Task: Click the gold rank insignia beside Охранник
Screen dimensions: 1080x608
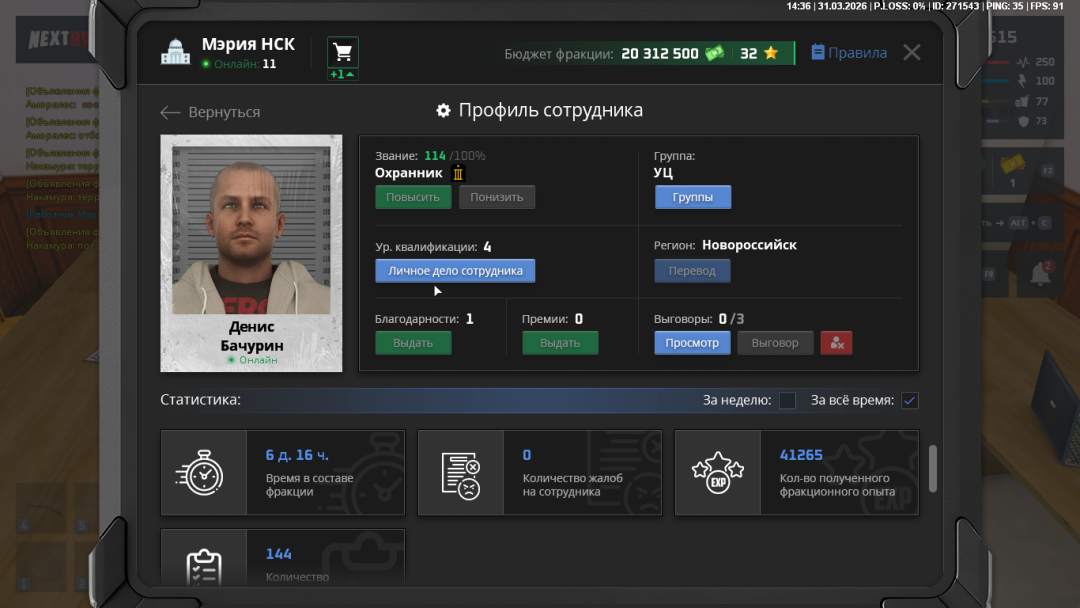Action: point(458,173)
